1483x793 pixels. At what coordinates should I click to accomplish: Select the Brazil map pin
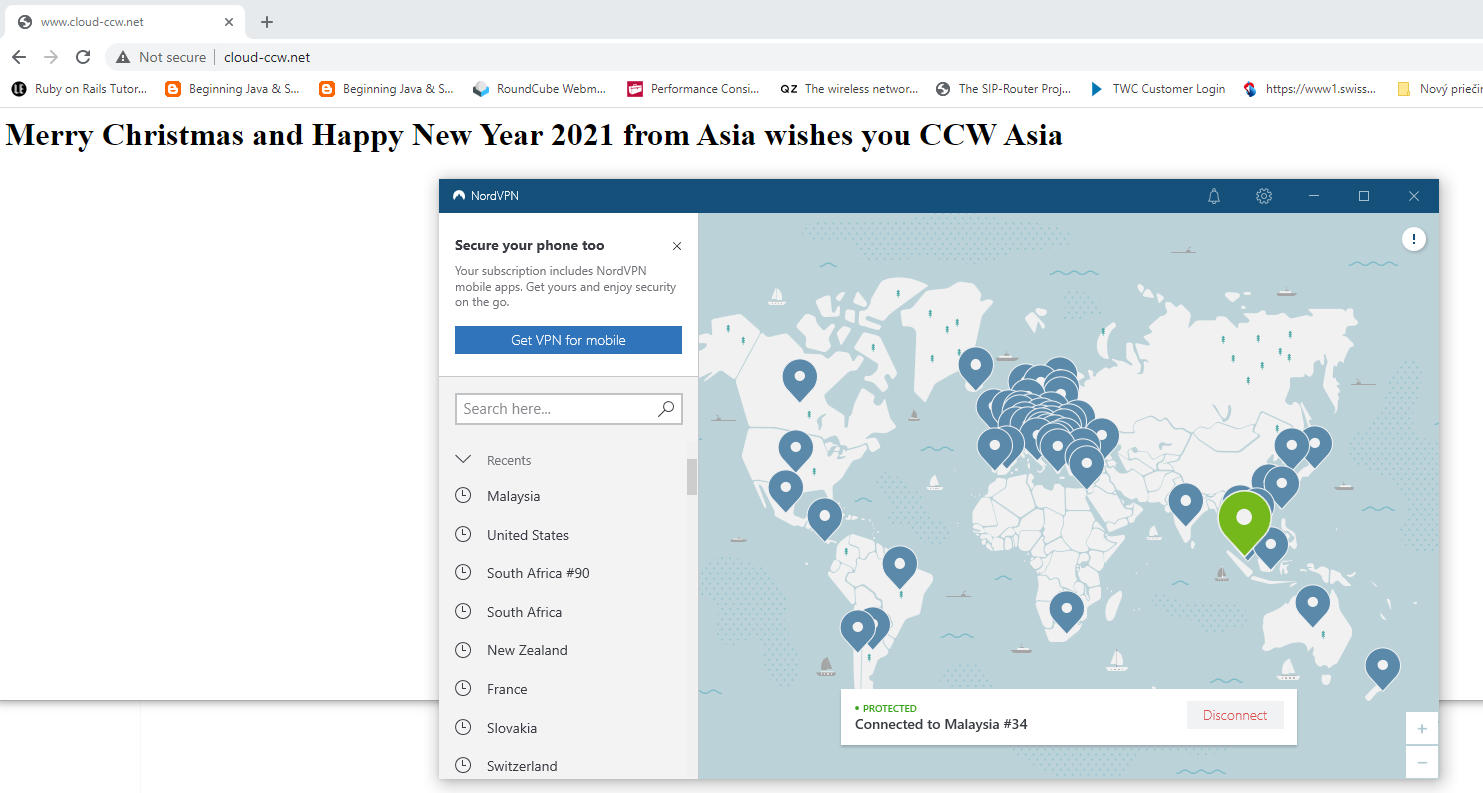(900, 567)
